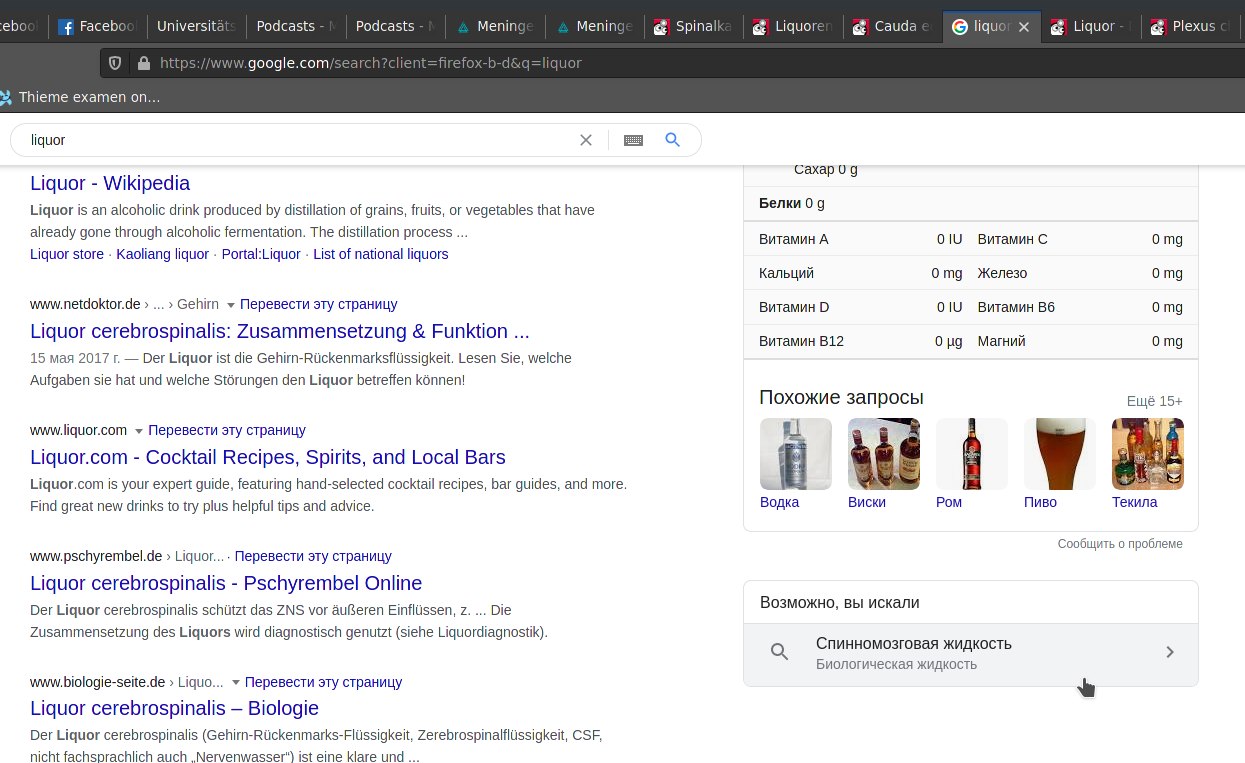This screenshot has width=1245, height=763.
Task: Open the Виски thumbnail image
Action: pos(884,454)
